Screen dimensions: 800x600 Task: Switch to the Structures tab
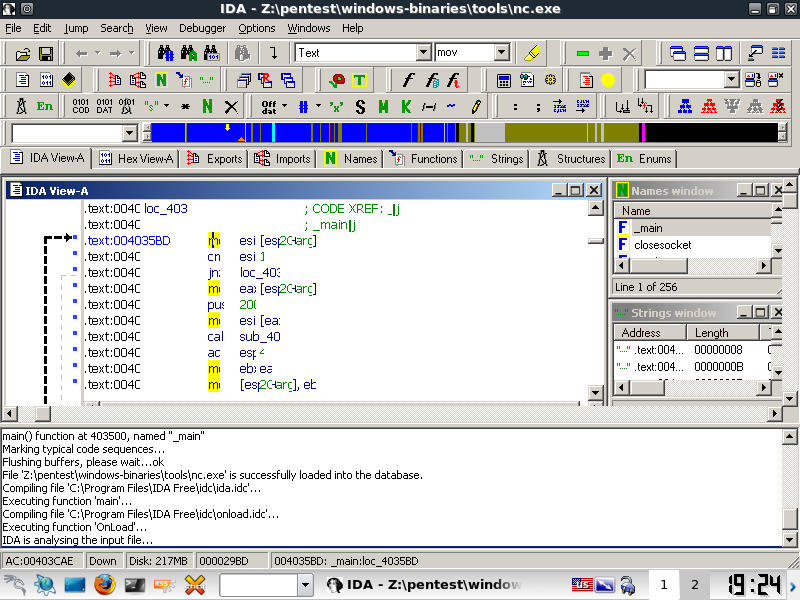tap(571, 159)
